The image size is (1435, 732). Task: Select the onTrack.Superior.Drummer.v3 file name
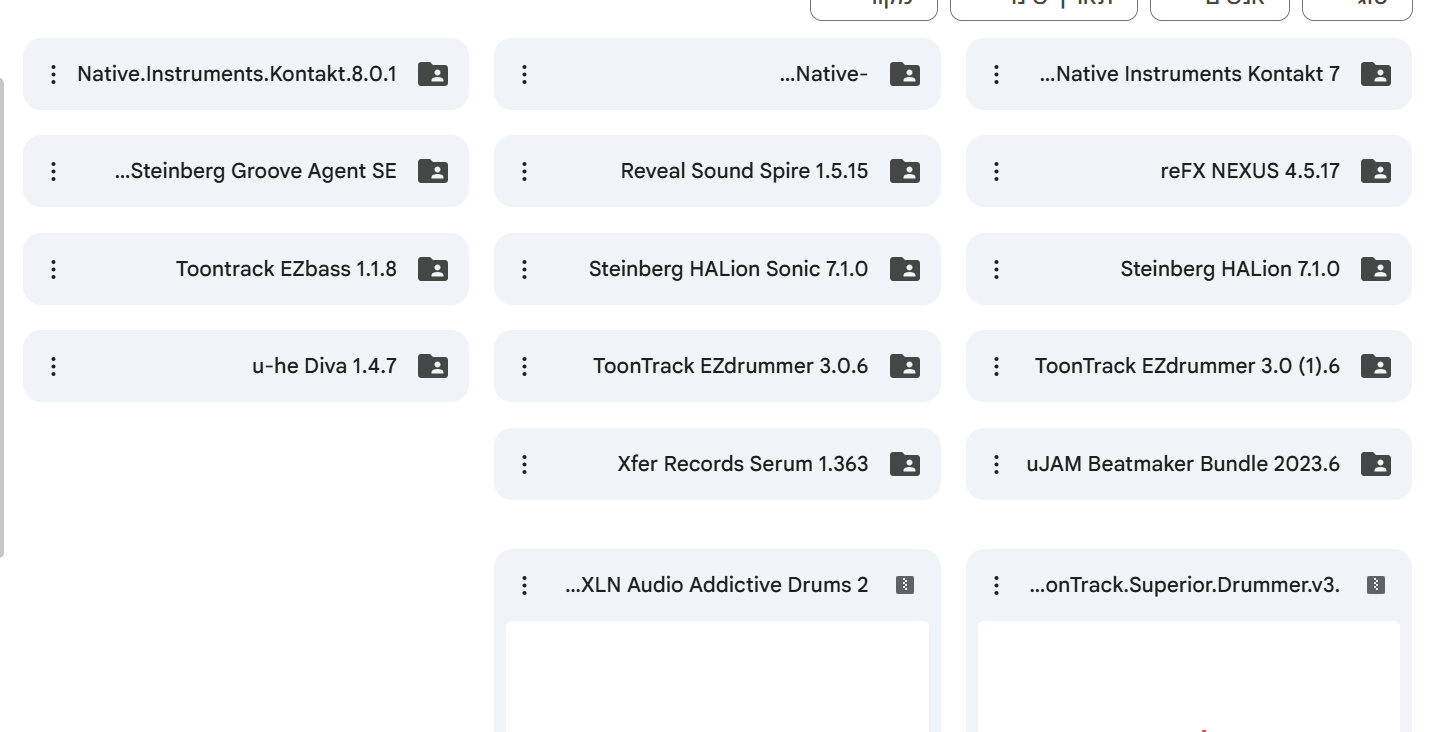1184,585
